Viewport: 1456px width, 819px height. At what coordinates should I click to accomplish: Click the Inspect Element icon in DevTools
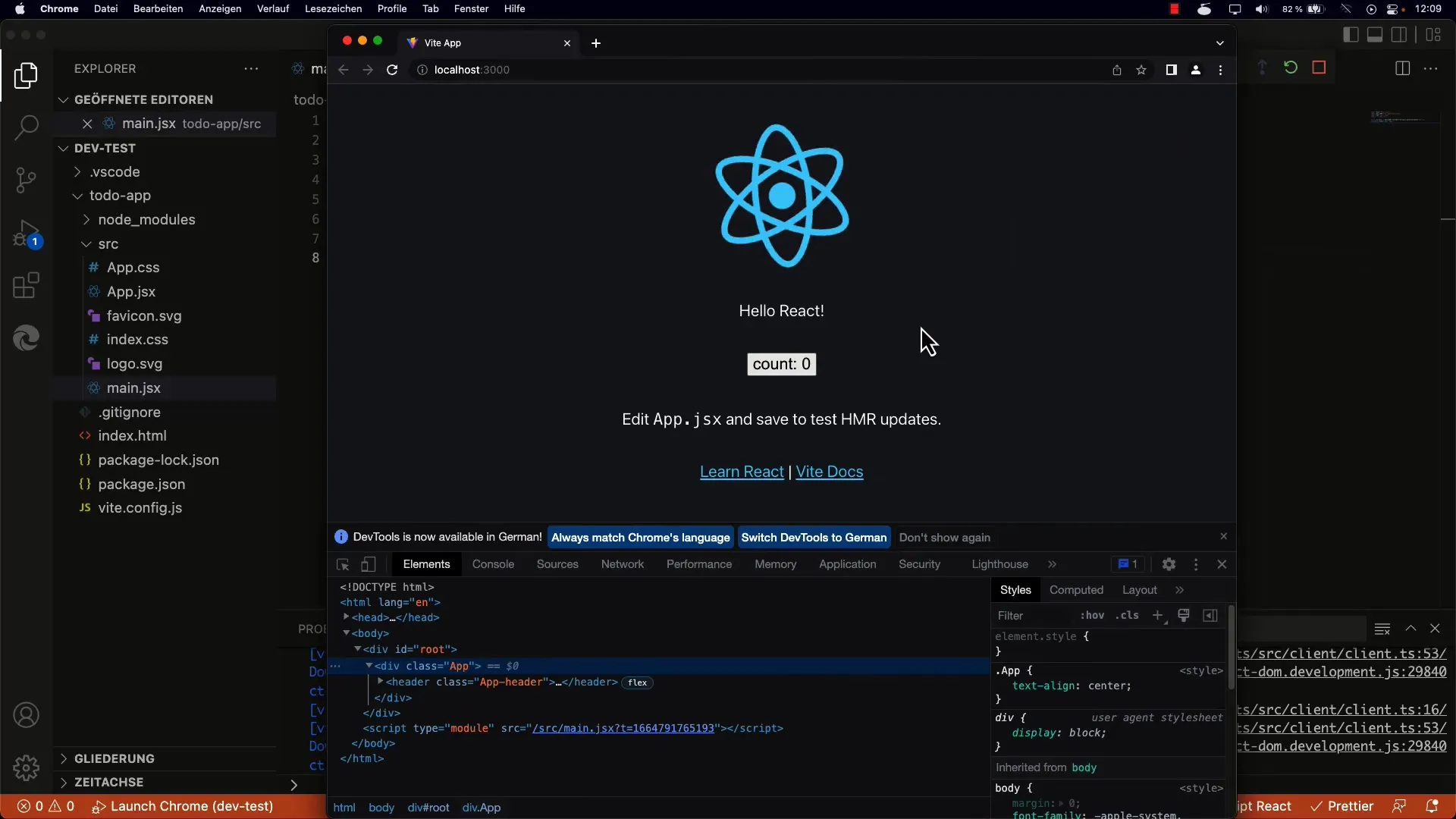pos(343,564)
